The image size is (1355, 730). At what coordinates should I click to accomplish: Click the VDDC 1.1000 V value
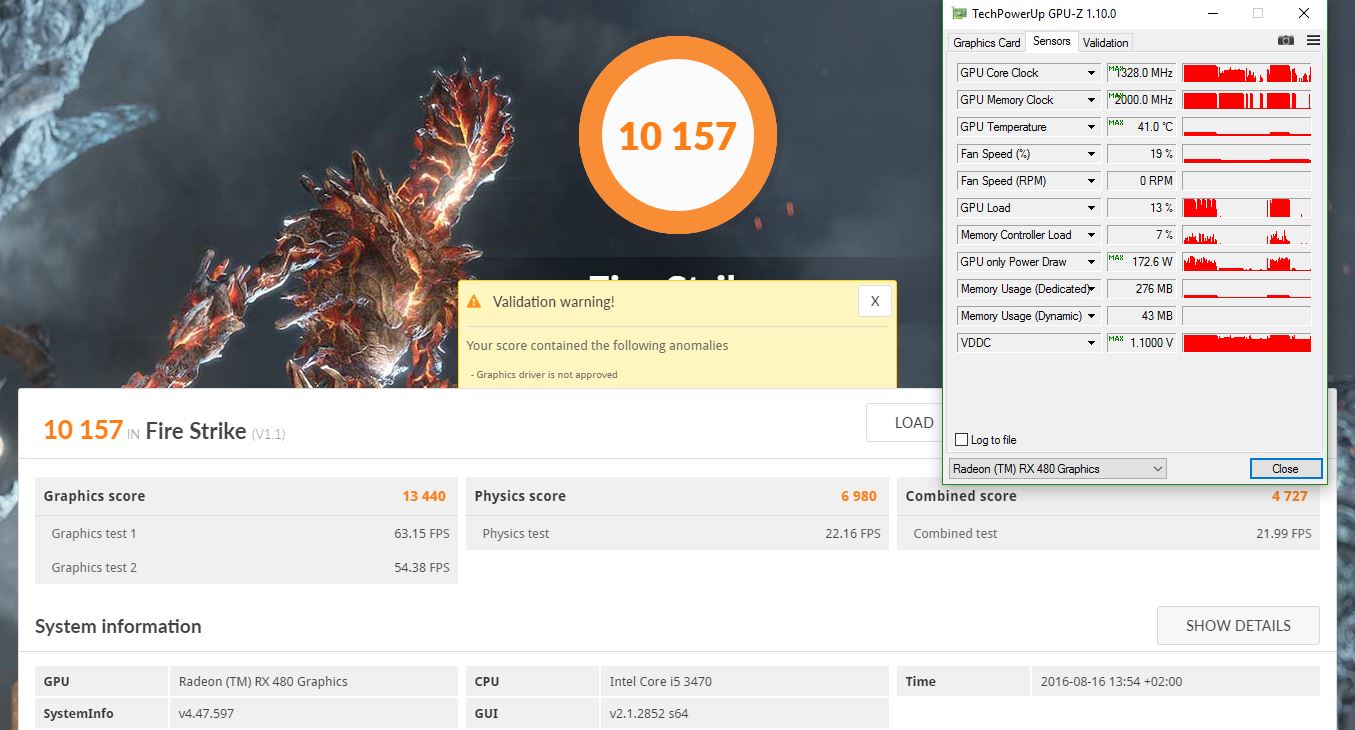tap(1141, 343)
